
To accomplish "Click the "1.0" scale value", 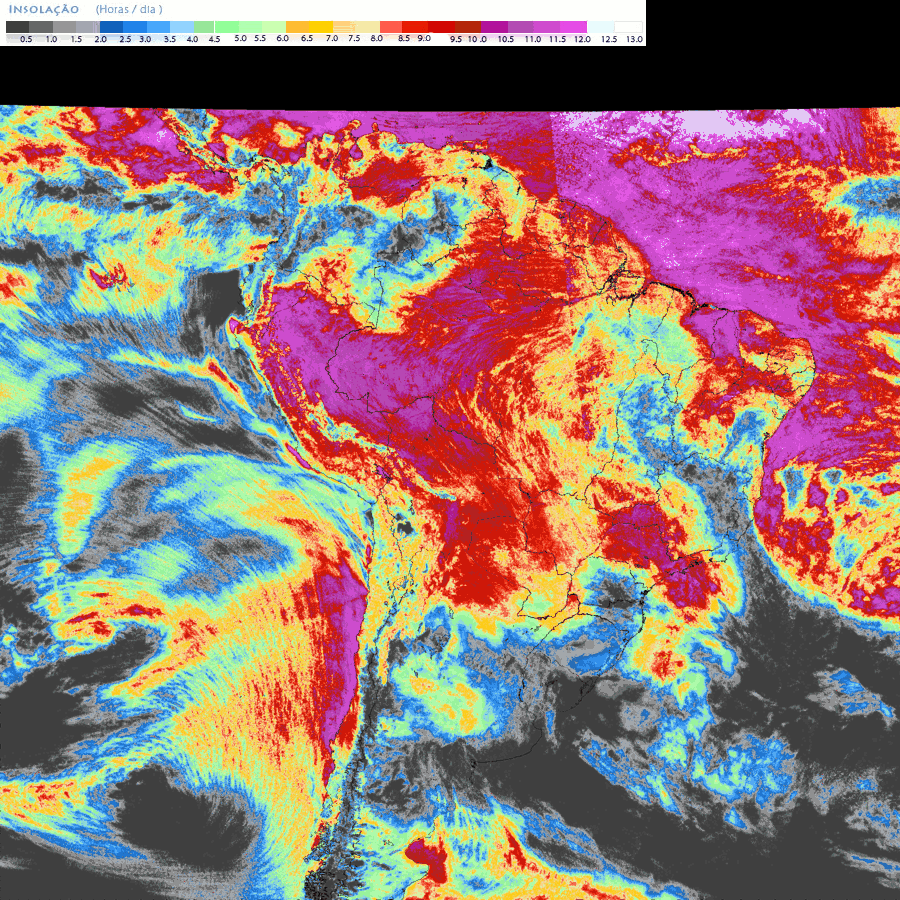I will [x=51, y=40].
